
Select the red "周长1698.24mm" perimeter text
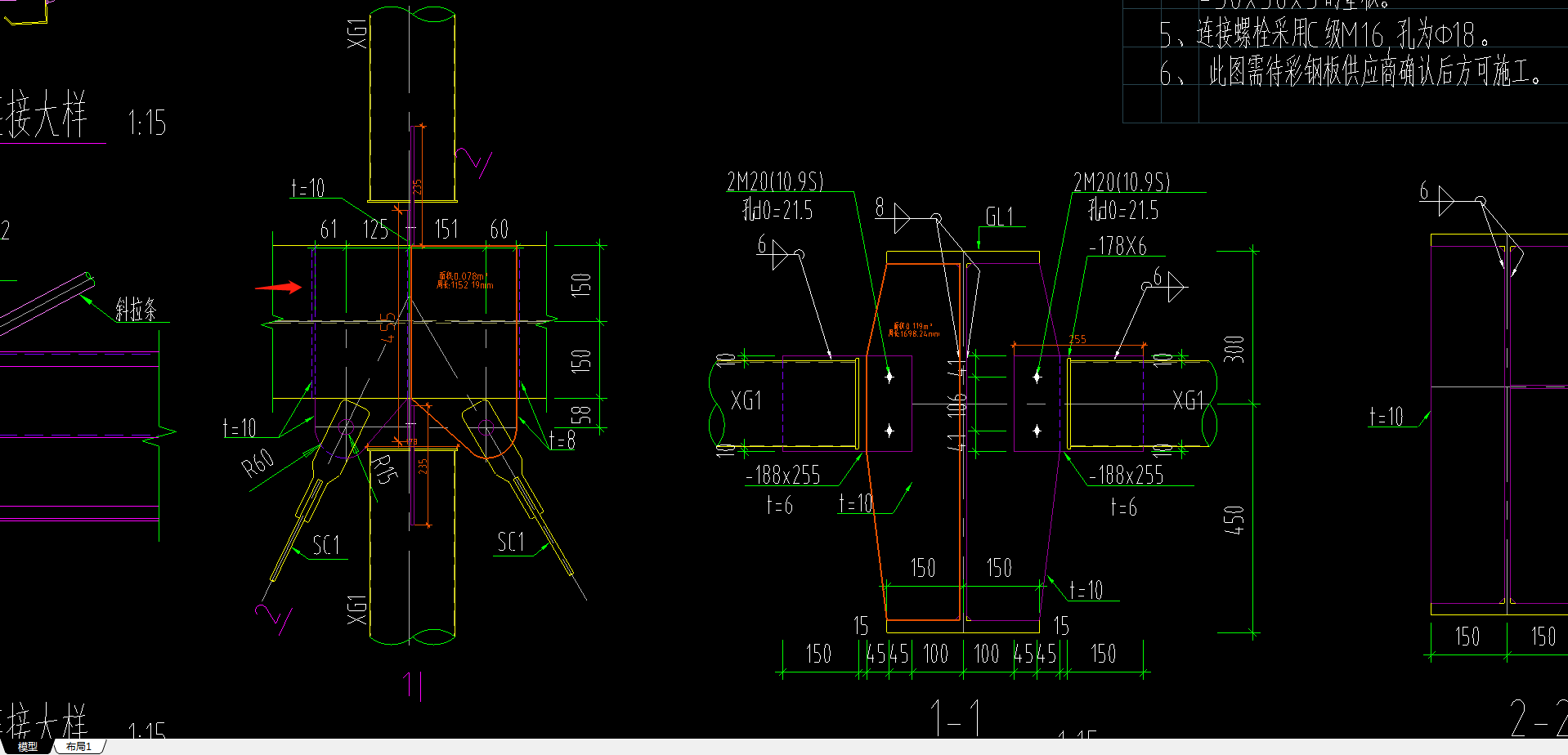915,333
